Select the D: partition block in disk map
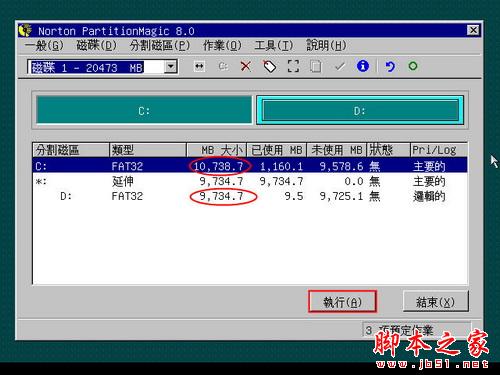500x375 pixels. point(360,110)
